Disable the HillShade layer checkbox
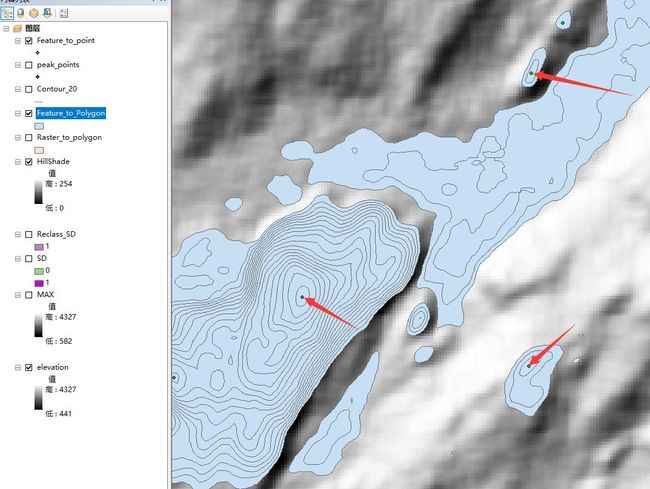Image resolution: width=650 pixels, height=489 pixels. click(x=29, y=162)
